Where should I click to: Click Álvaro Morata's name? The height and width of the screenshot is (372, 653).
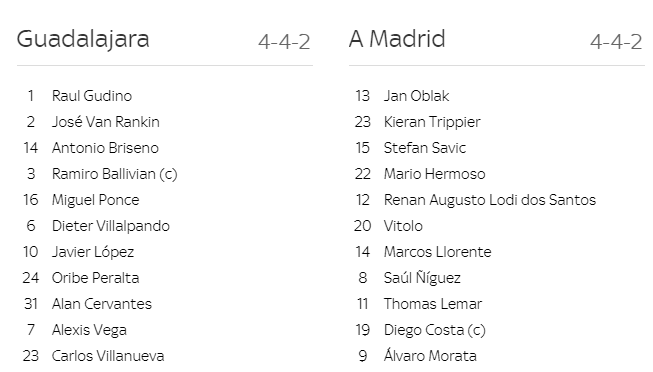[x=430, y=355]
